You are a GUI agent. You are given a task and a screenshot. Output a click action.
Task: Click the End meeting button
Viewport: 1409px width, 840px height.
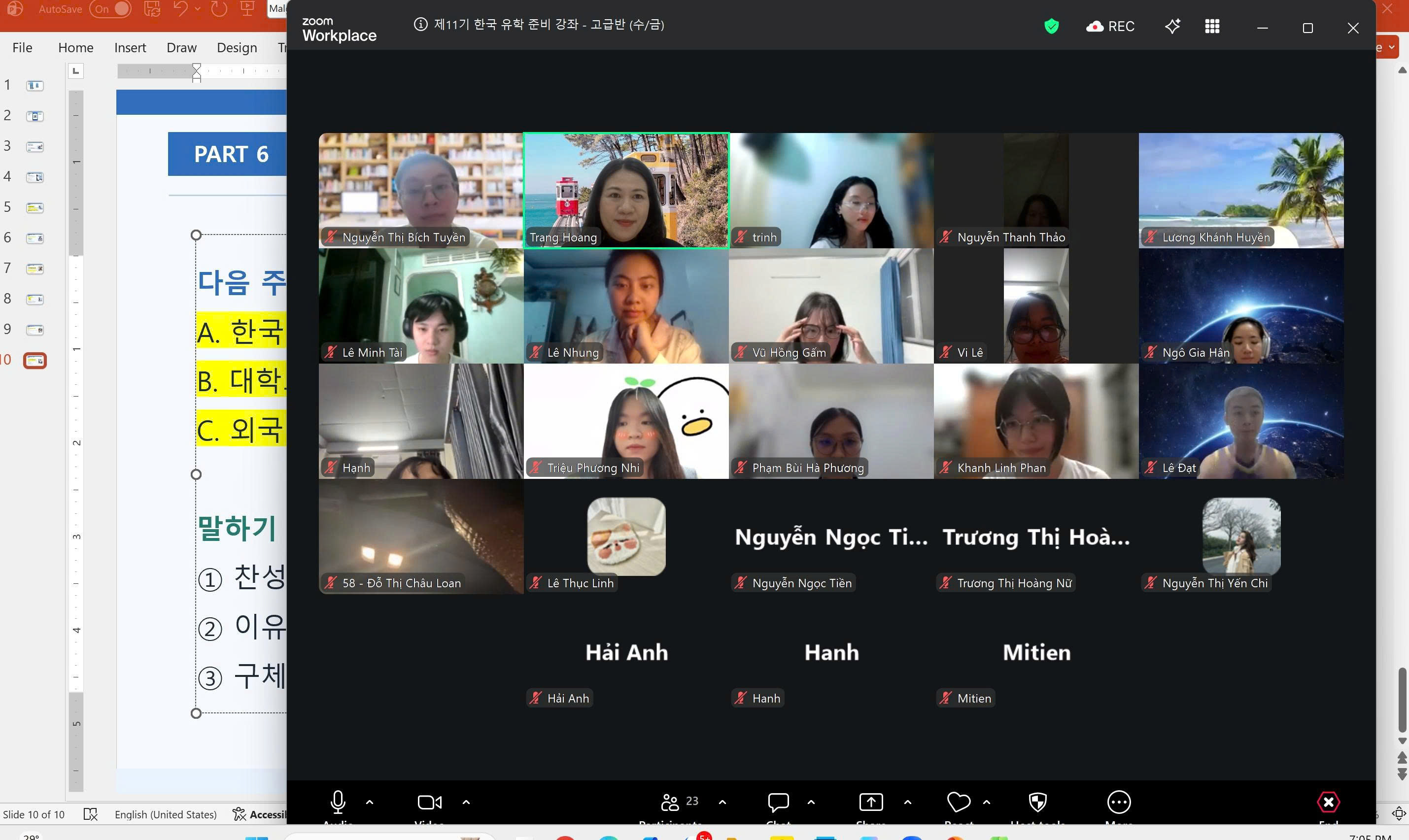pyautogui.click(x=1328, y=802)
